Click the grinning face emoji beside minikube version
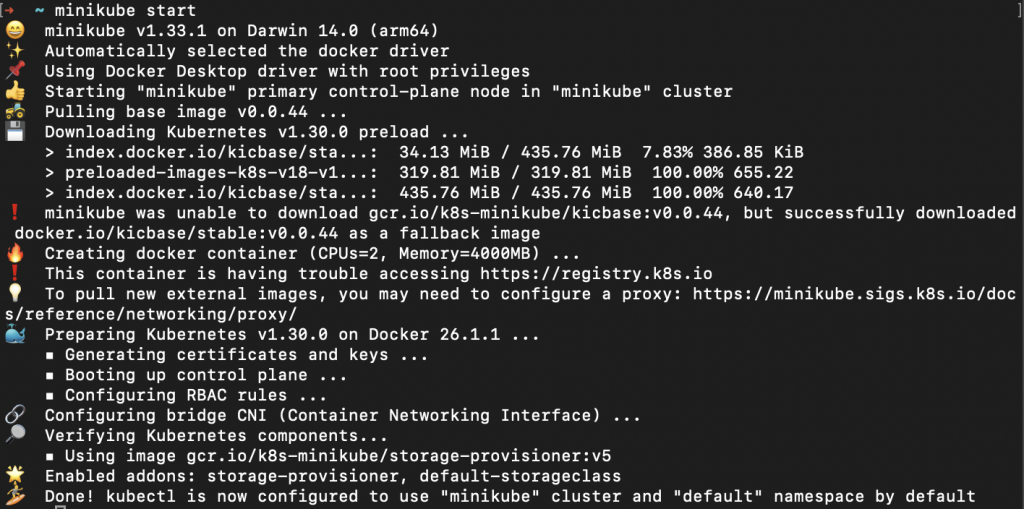 (x=14, y=31)
